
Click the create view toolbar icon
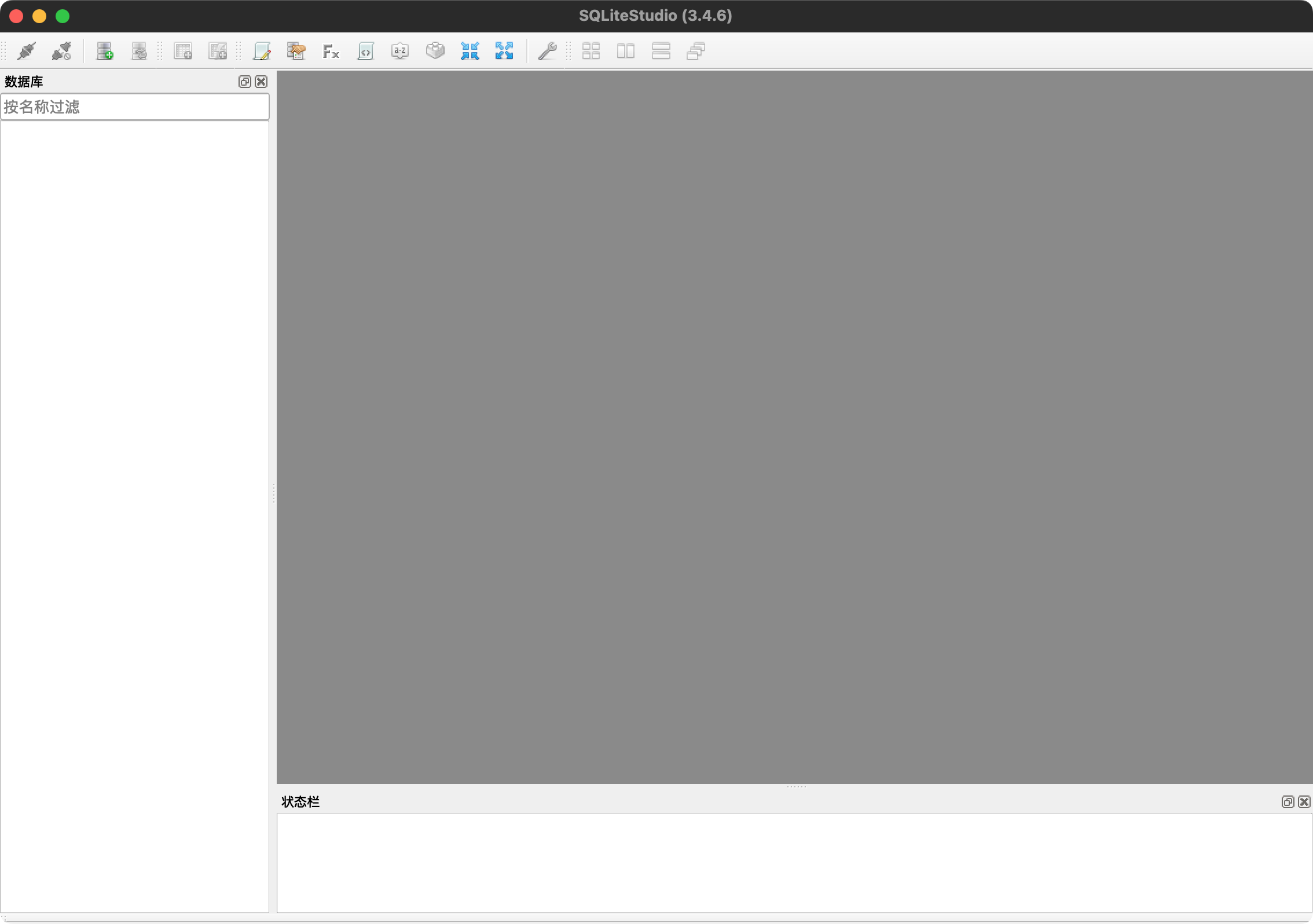[x=218, y=52]
